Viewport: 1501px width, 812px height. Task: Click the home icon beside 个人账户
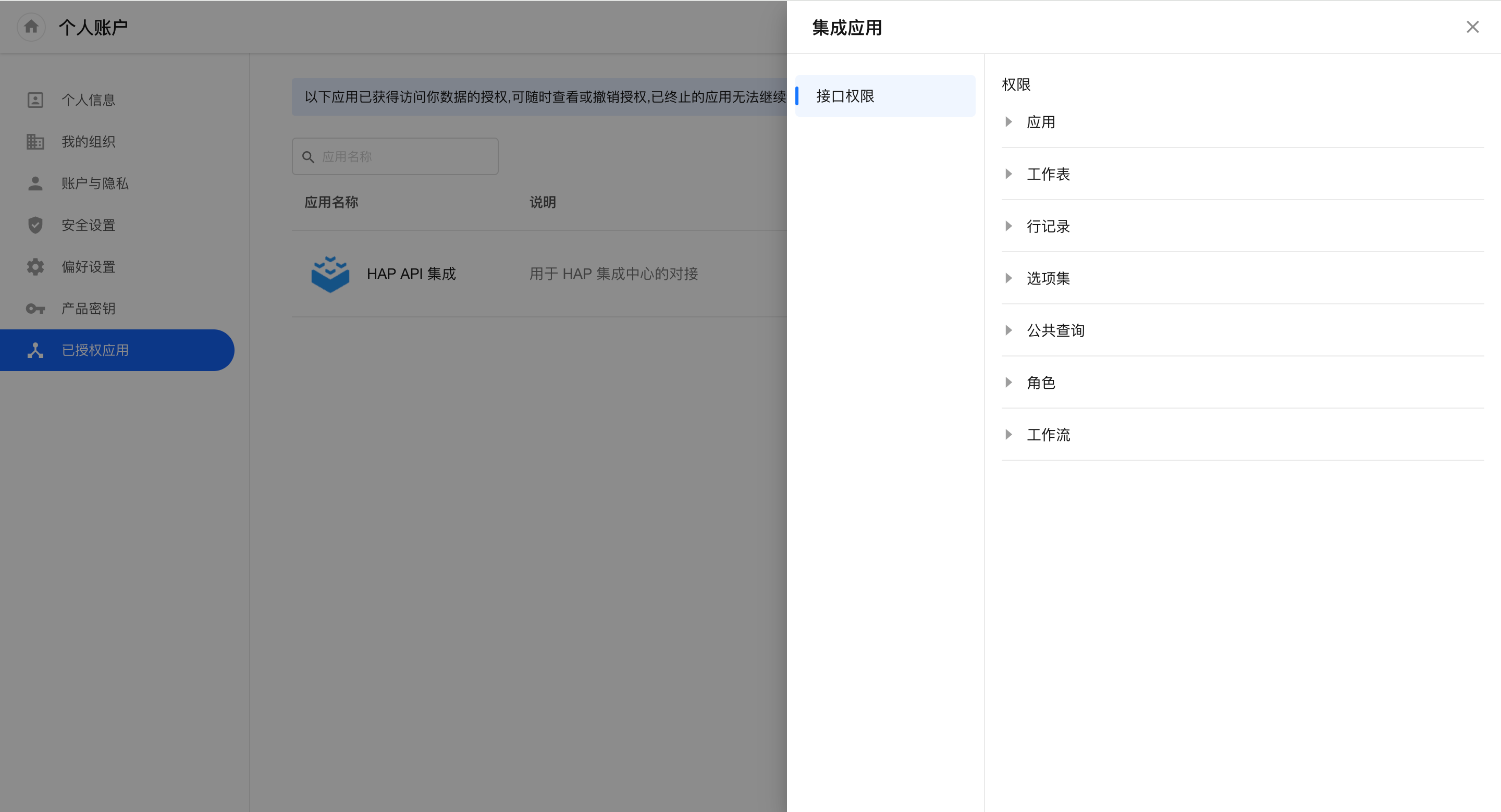point(31,27)
